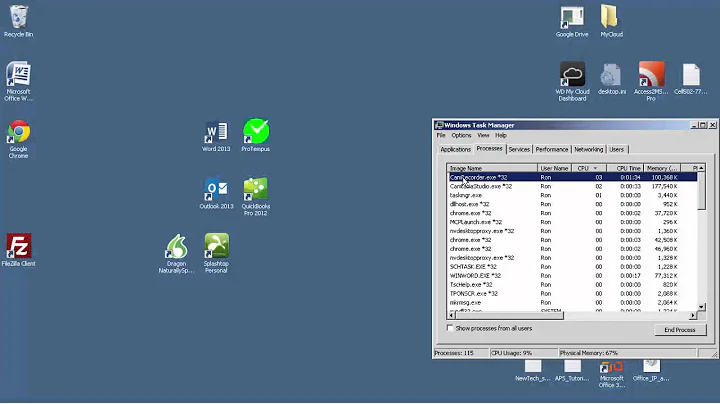Screen dimensions: 720x404
Task: Click the process list horizontal scrollbar thumb
Action: [509, 315]
